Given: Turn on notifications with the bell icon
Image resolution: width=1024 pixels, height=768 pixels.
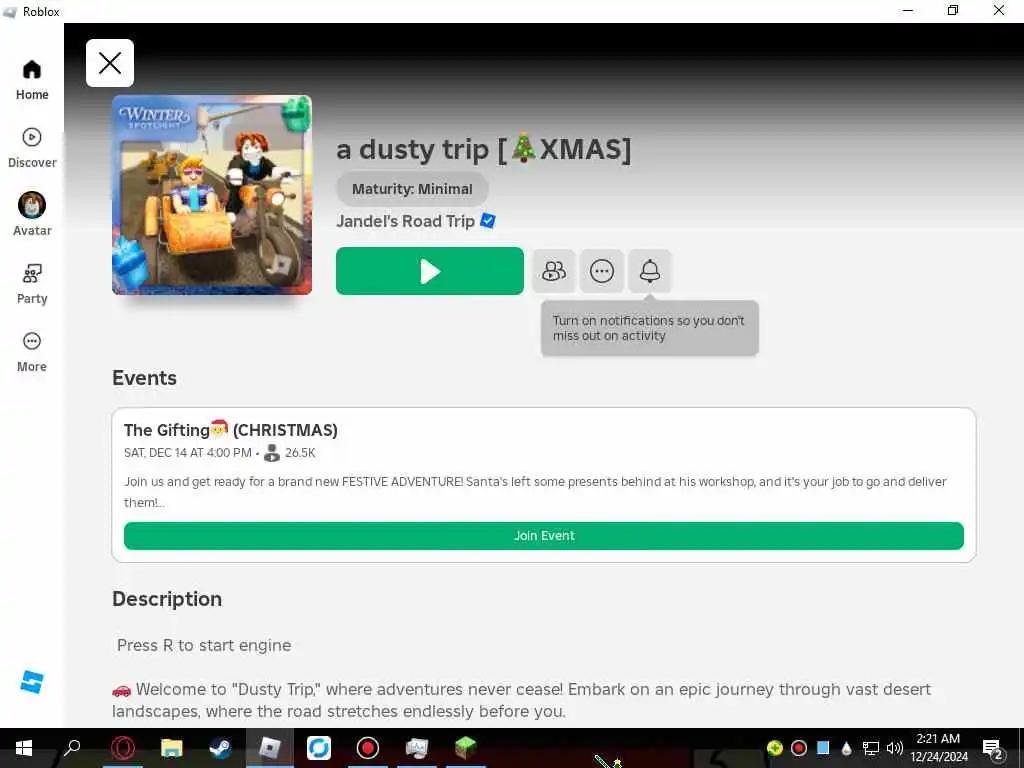Looking at the screenshot, I should click(x=650, y=271).
